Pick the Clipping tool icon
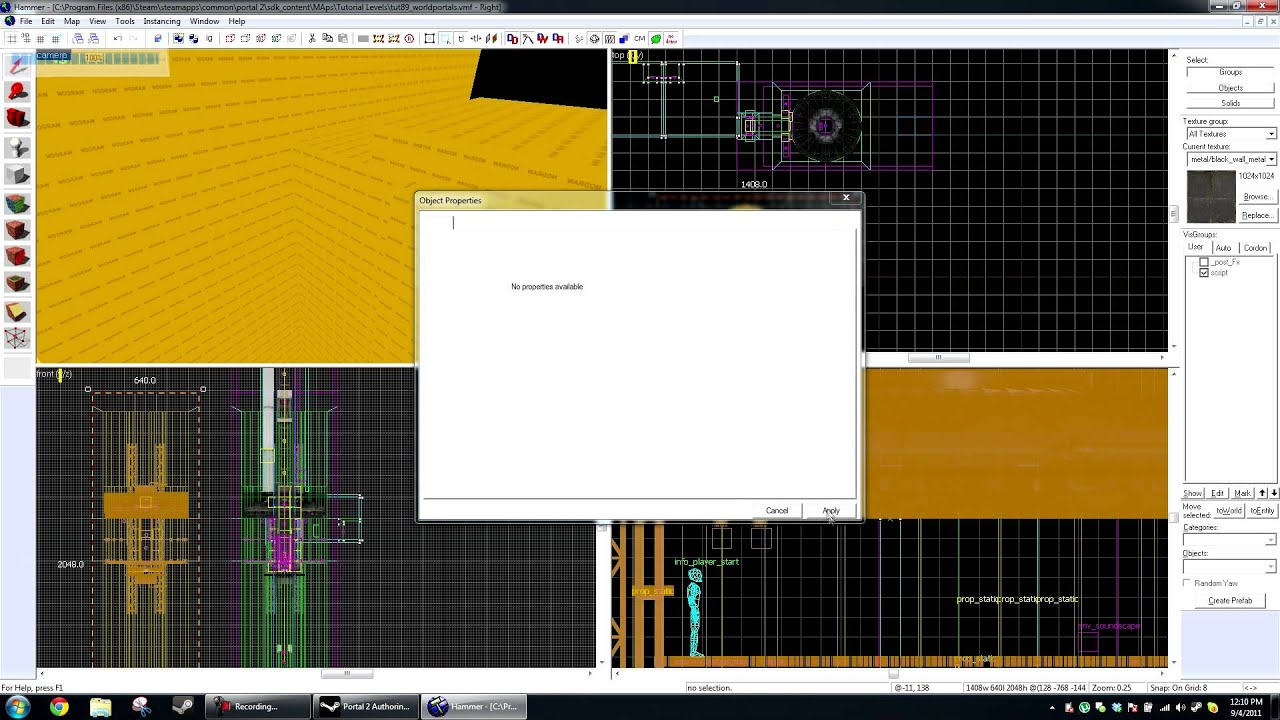Viewport: 1280px width, 720px height. coord(17,312)
